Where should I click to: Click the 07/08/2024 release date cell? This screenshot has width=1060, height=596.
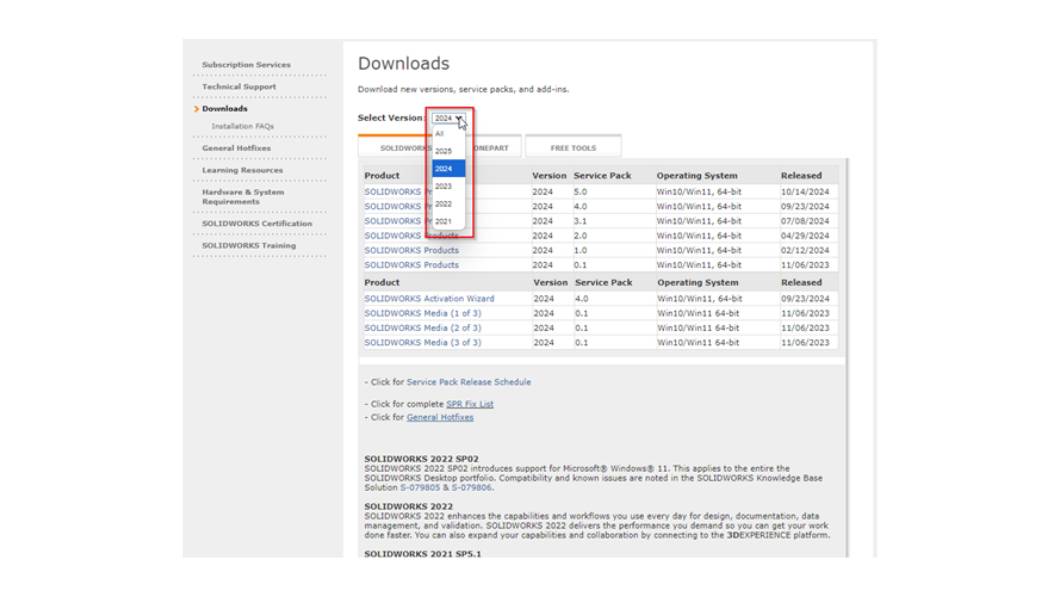tap(804, 221)
